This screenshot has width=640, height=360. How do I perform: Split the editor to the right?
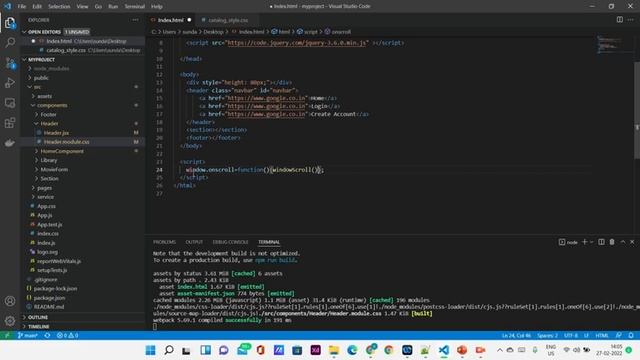tap(620, 20)
